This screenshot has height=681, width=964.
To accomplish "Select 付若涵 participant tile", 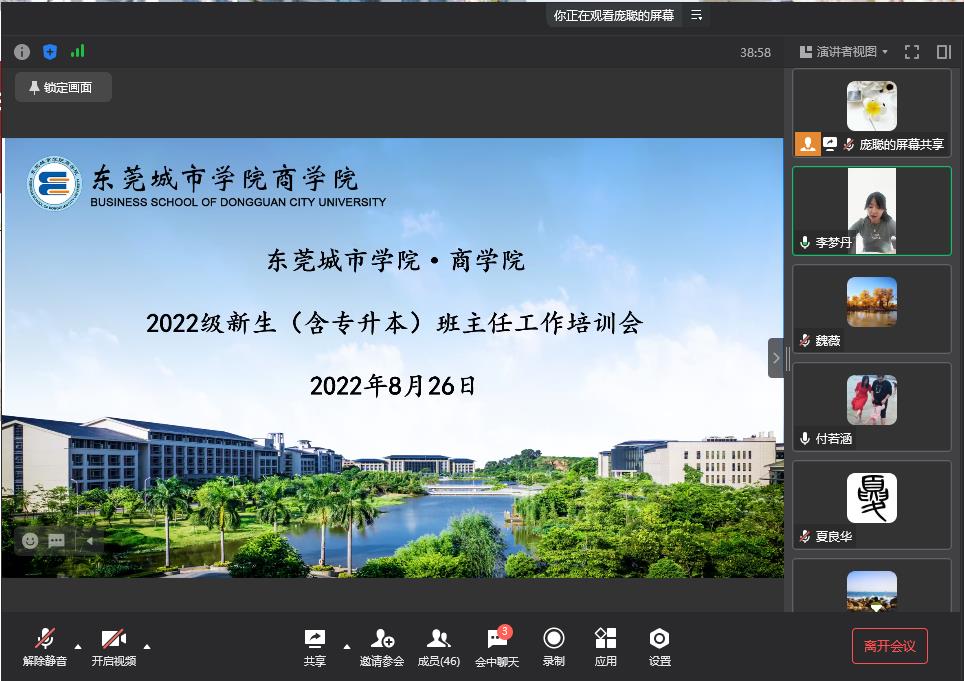I will point(872,407).
